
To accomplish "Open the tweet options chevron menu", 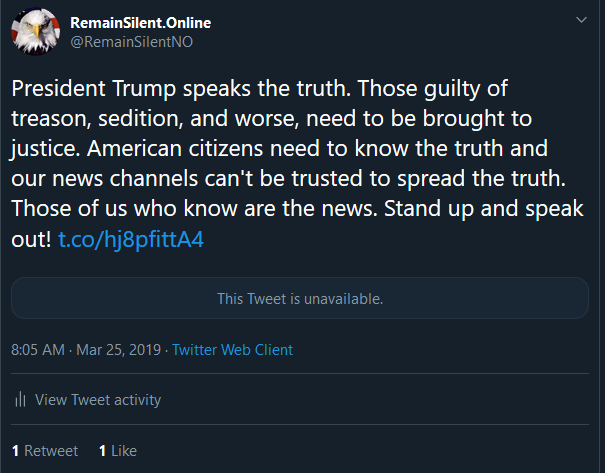I will click(581, 20).
